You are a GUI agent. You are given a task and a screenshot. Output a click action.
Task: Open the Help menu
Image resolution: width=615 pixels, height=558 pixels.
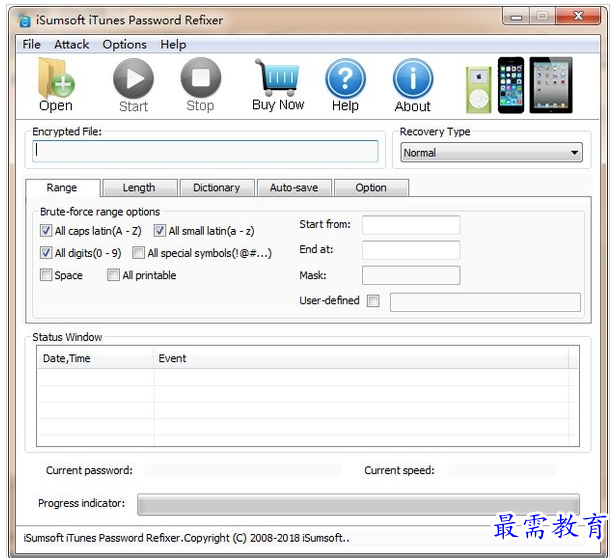[x=173, y=44]
